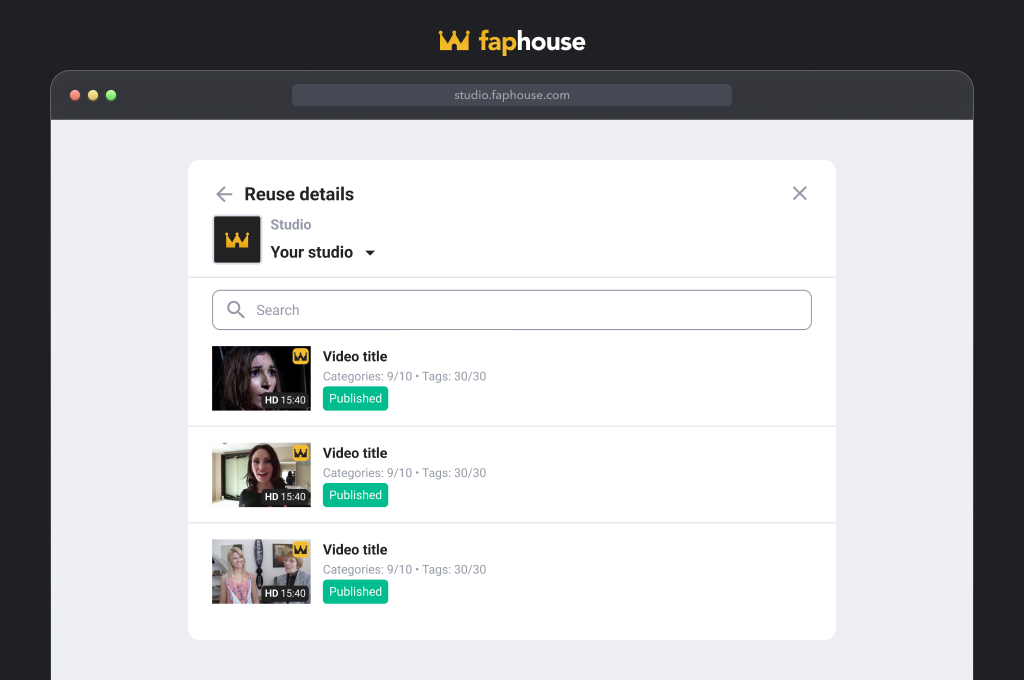Click the crown badge on the third thumbnail
1024x680 pixels.
click(x=300, y=549)
